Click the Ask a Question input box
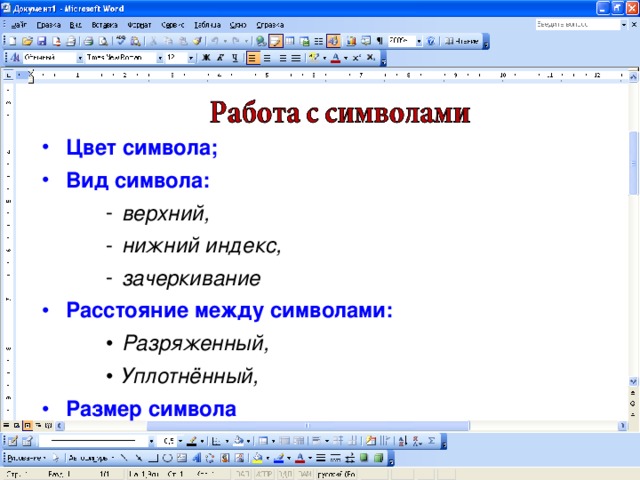 point(578,24)
